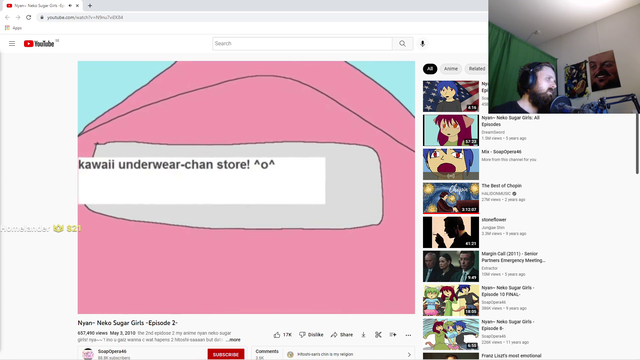Click HALIDONMUSIC channel name
Image resolution: width=640 pixels, height=360 pixels.
click(496, 193)
